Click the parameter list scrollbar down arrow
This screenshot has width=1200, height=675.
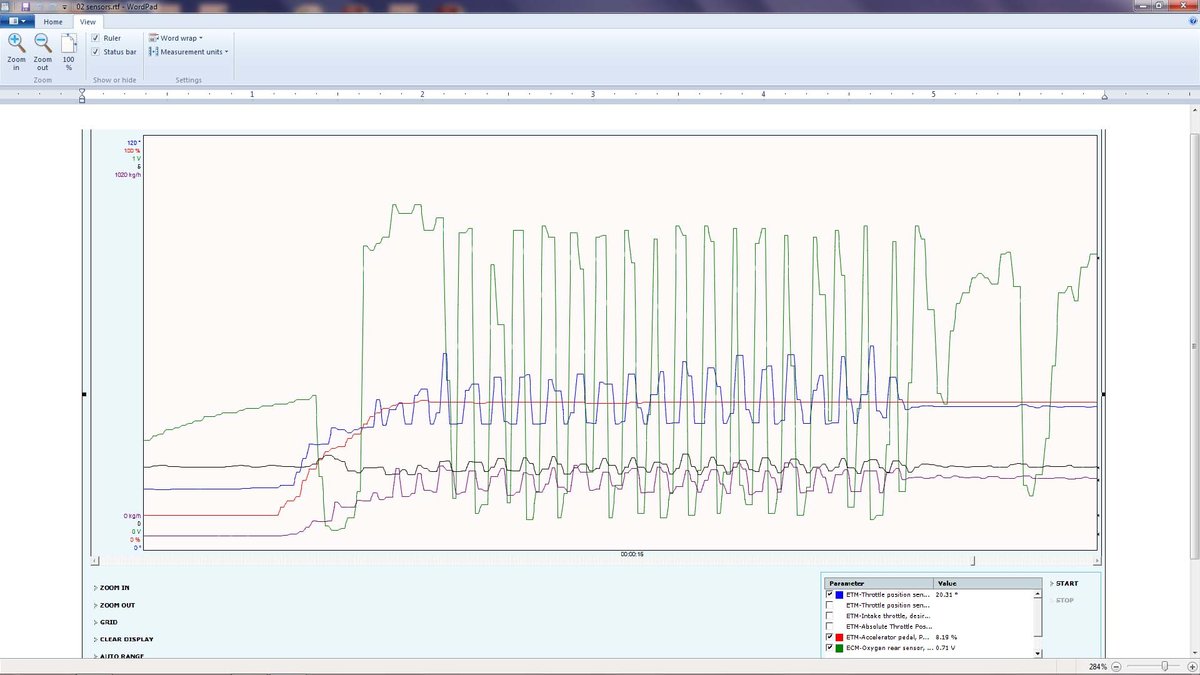1038,652
